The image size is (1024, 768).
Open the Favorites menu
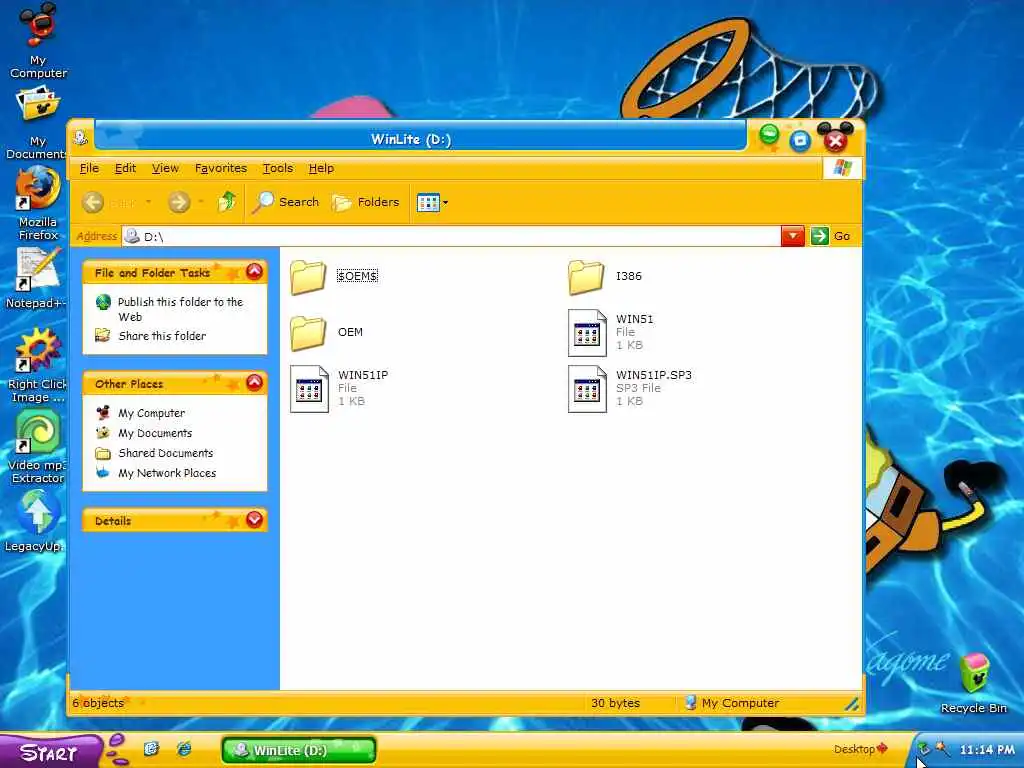pos(221,168)
